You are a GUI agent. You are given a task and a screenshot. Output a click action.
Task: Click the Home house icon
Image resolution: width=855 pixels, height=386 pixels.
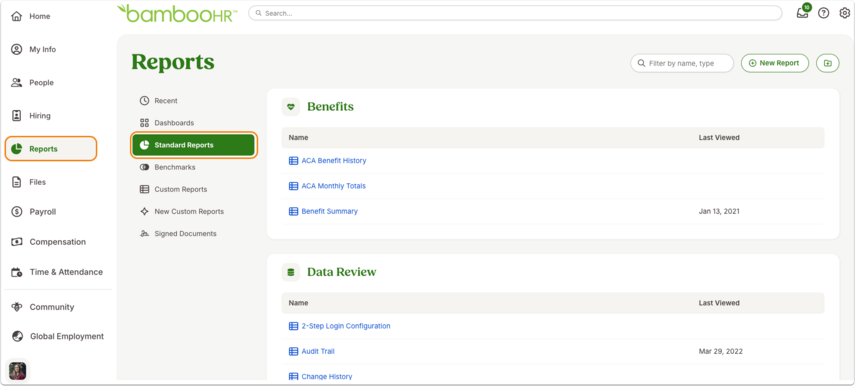(x=16, y=16)
